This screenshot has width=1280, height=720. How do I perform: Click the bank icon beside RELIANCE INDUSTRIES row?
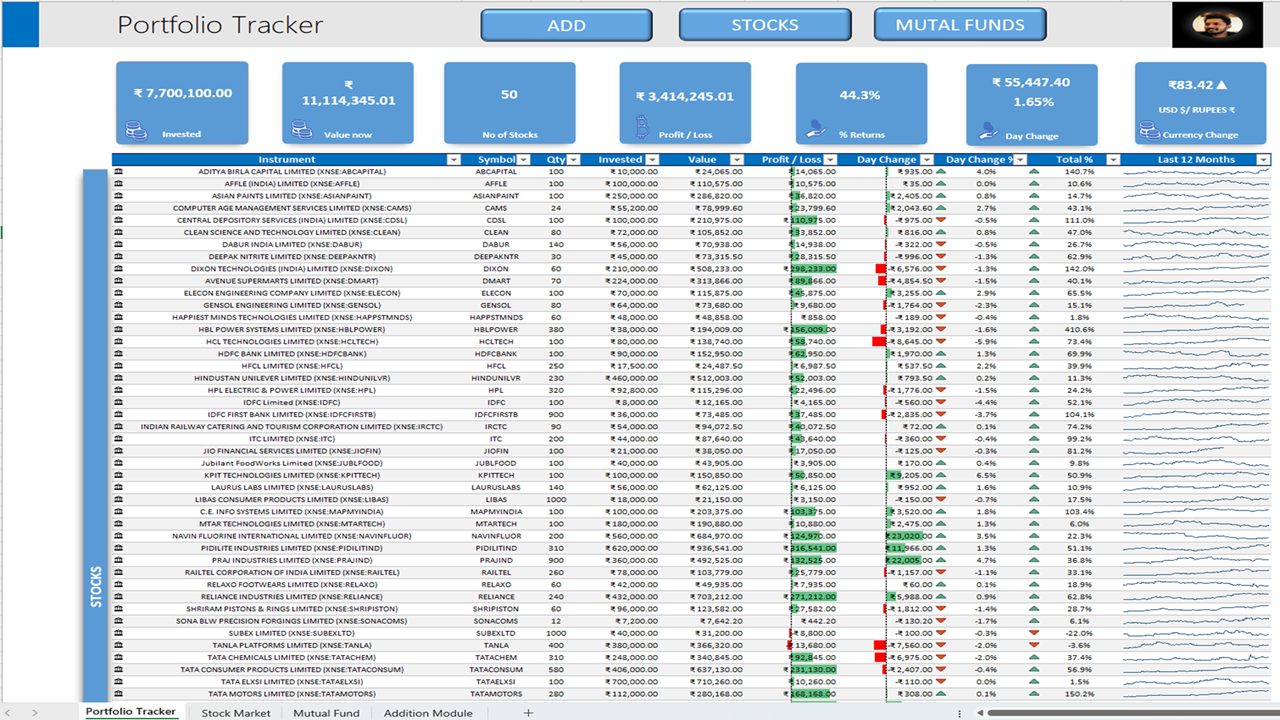119,597
